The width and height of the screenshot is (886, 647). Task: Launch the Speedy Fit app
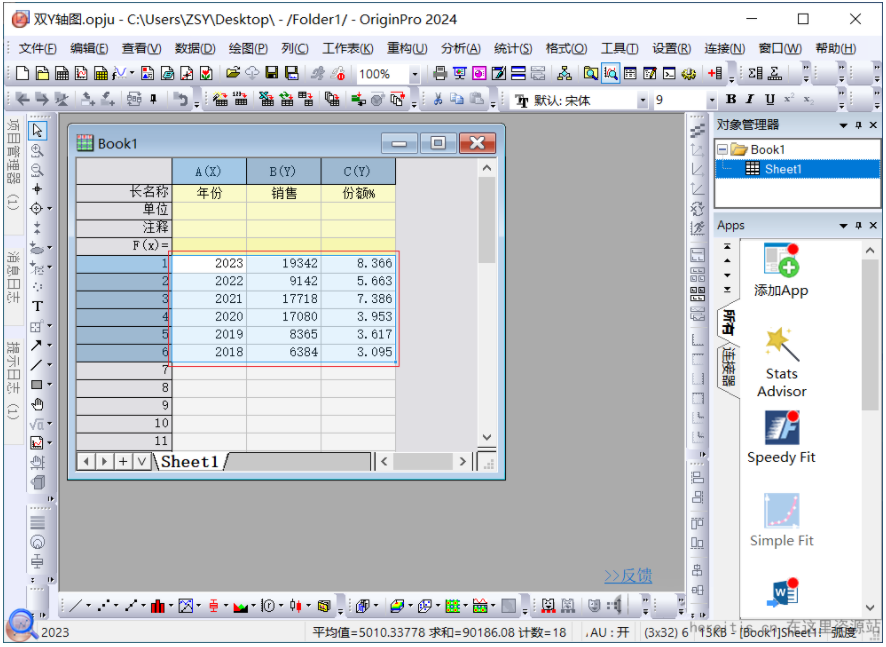click(781, 437)
